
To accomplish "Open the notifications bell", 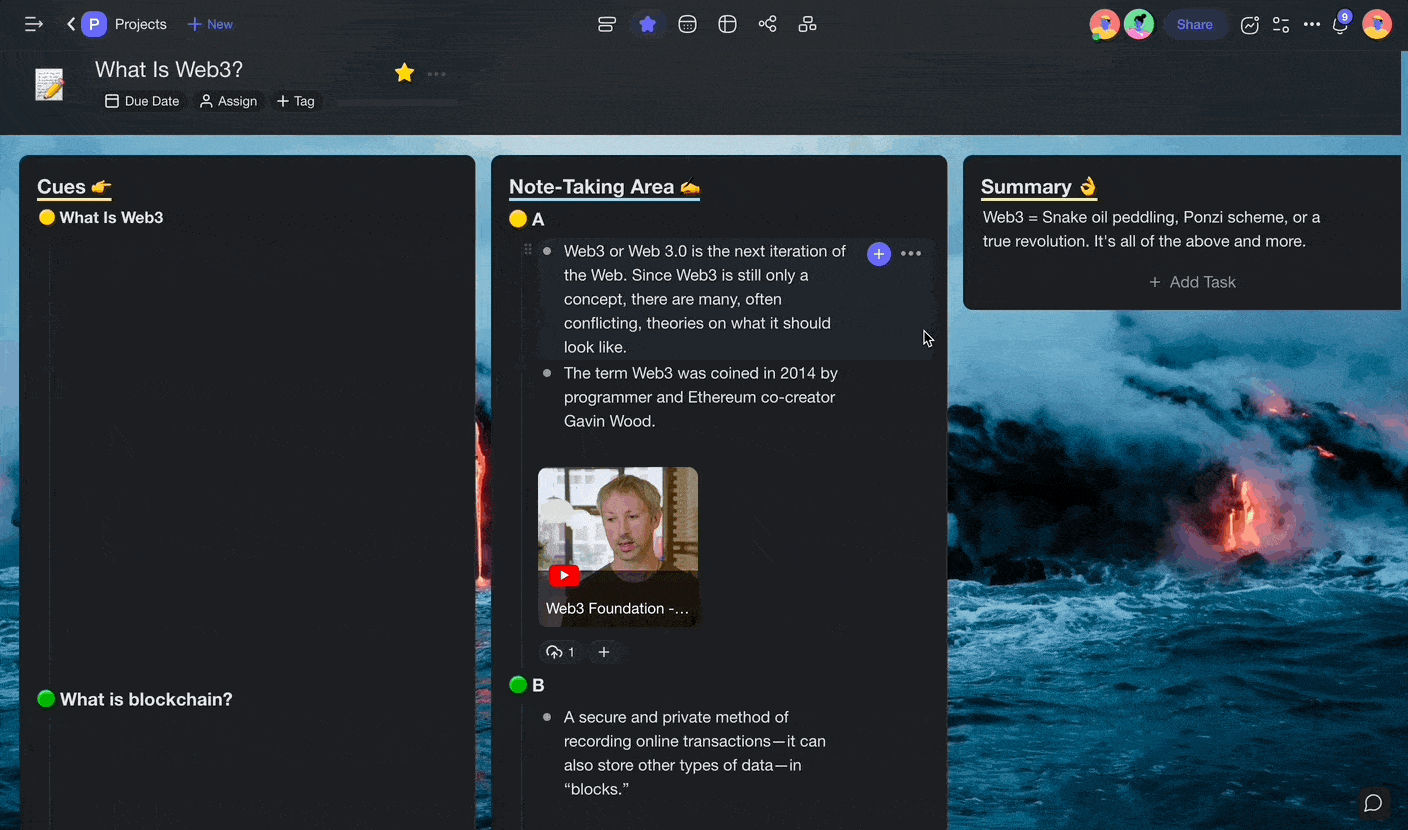I will [1340, 25].
